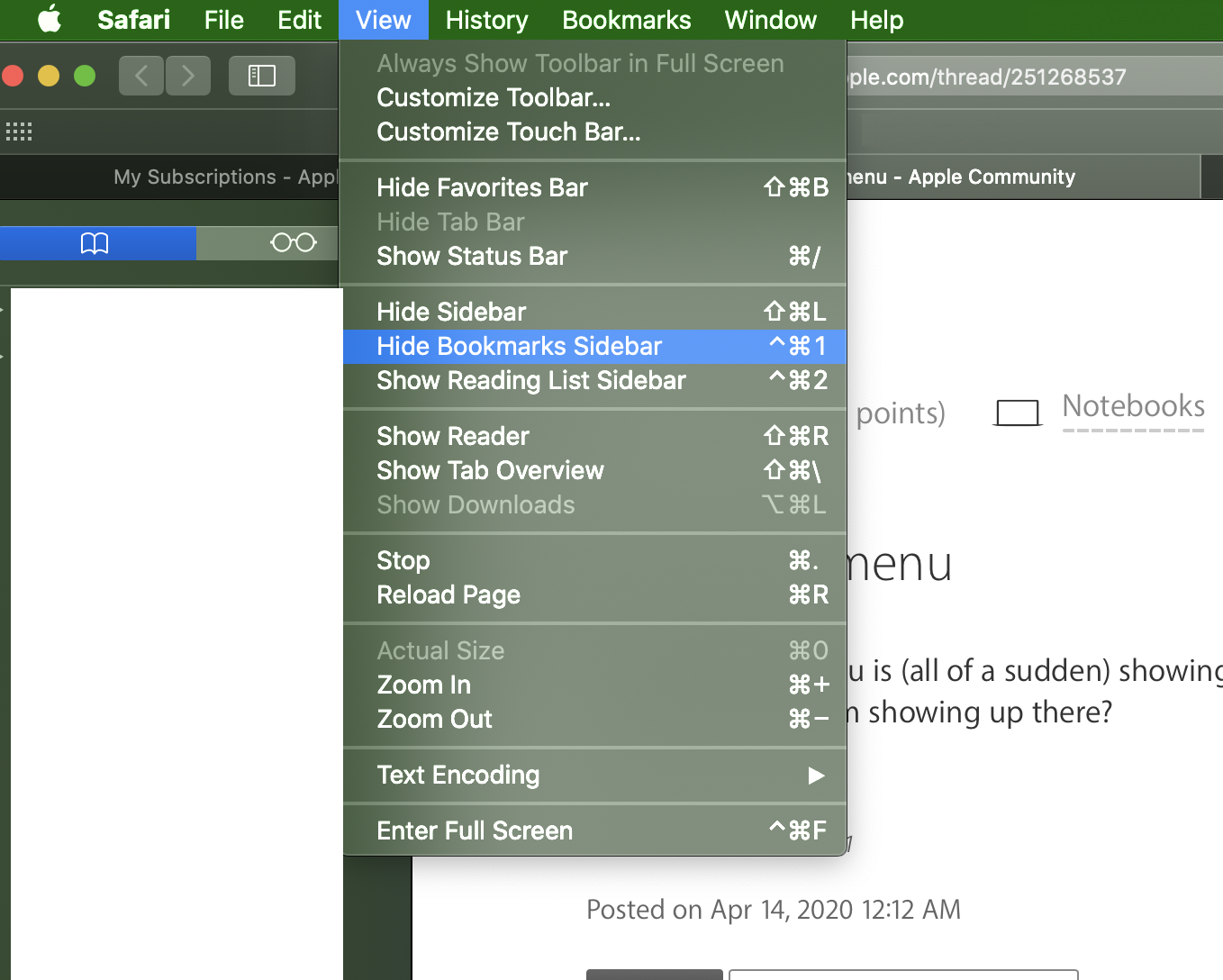
Task: Choose Zoom Out menu item
Action: (594, 719)
